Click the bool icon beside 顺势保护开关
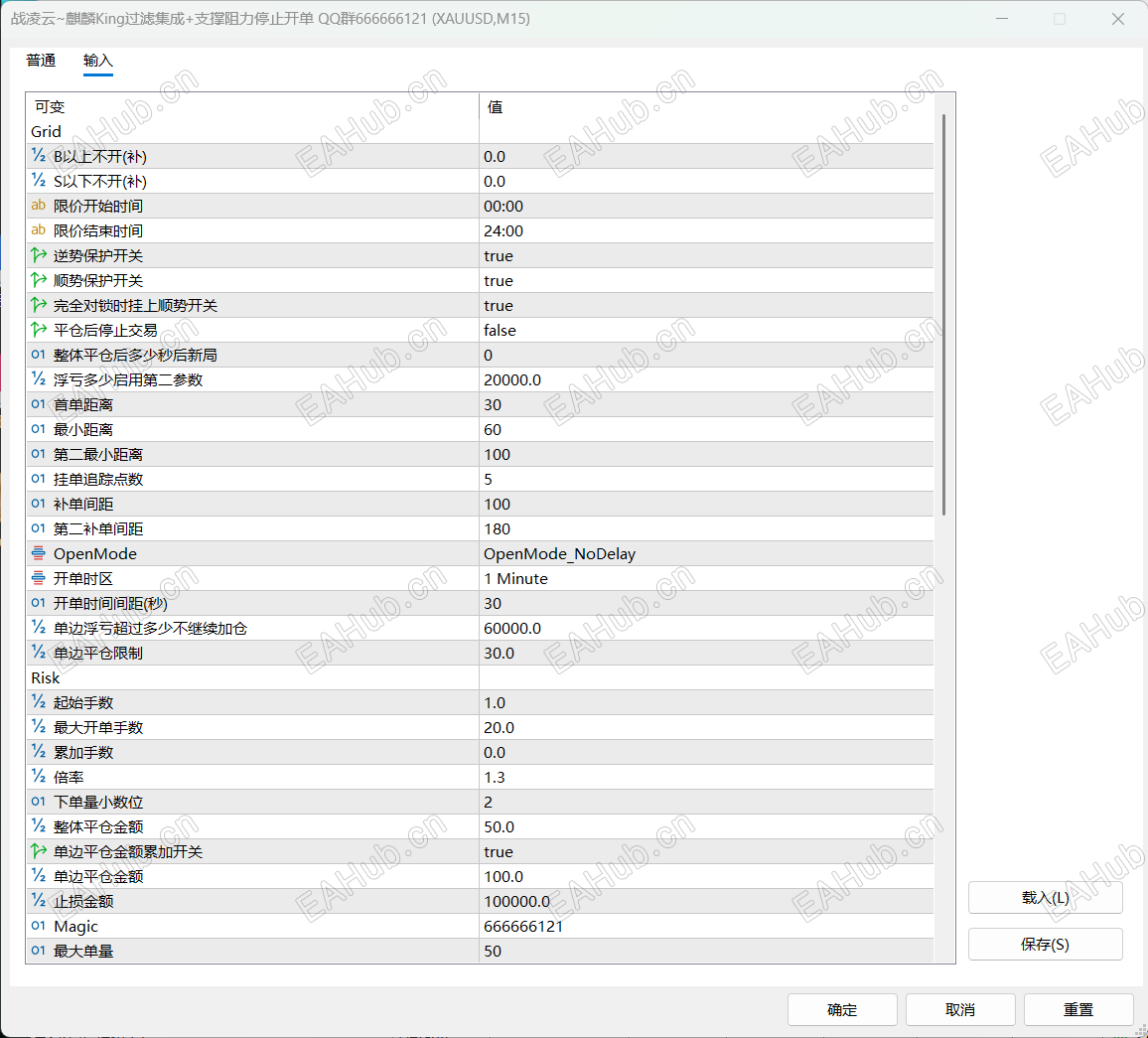Viewport: 1148px width, 1038px height. pyautogui.click(x=38, y=280)
